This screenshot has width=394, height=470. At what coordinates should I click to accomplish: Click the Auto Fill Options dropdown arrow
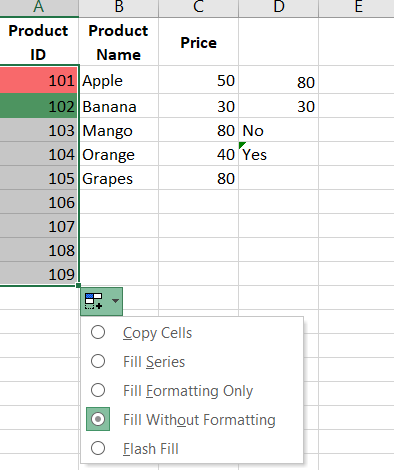coord(115,301)
